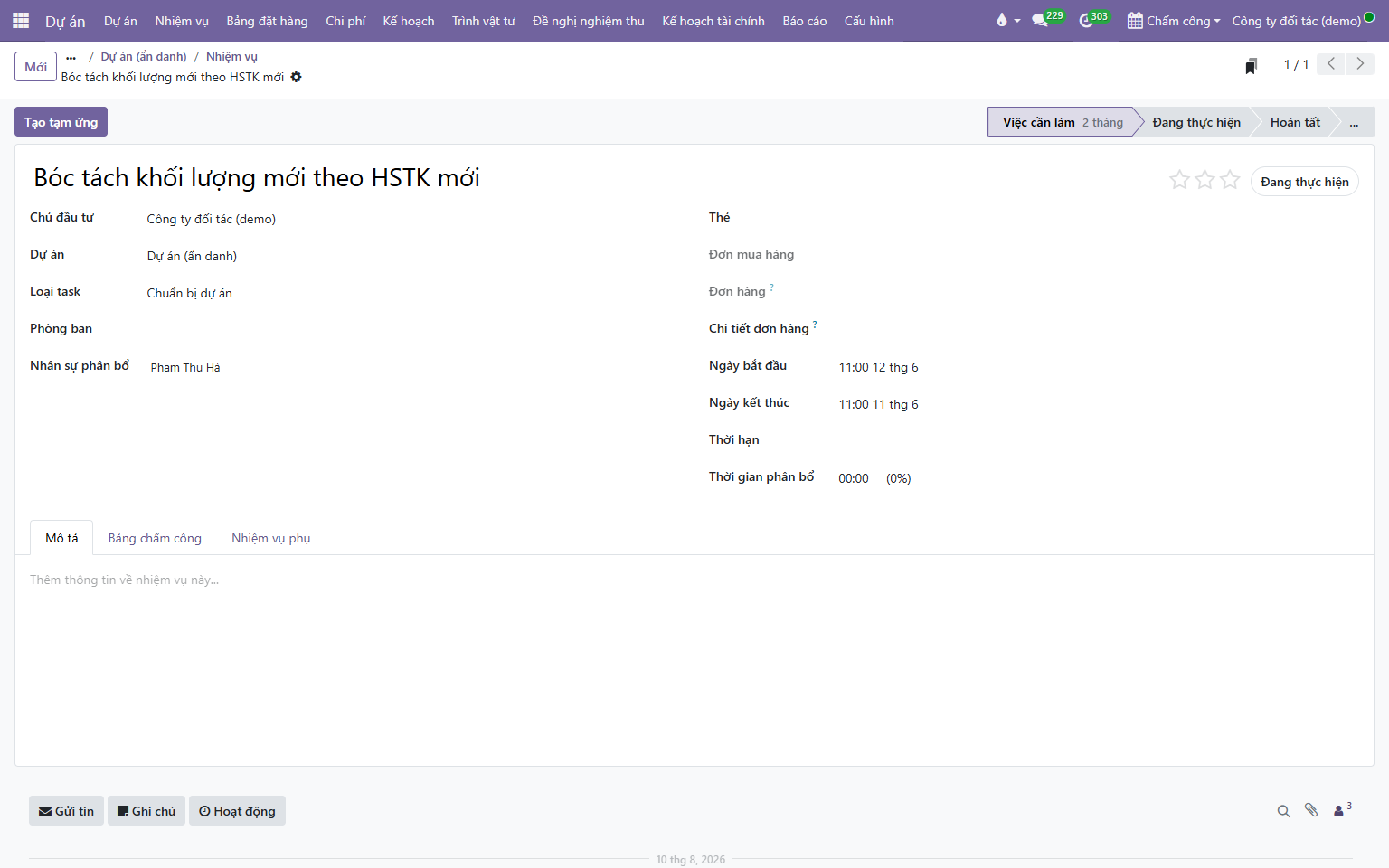Open activities clock showing 303

pos(1094,20)
